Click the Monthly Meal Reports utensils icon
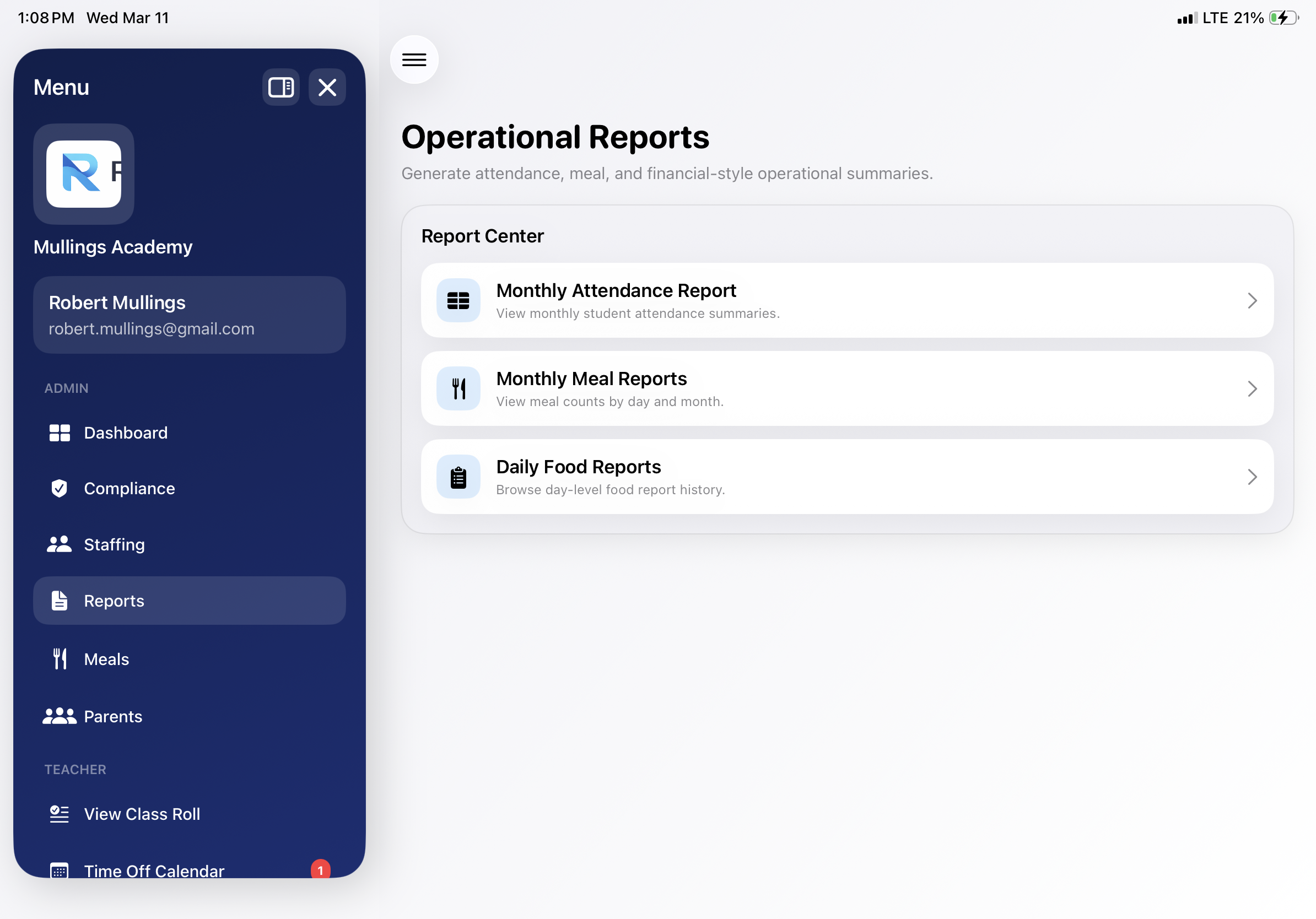This screenshot has width=1316, height=919. point(458,388)
